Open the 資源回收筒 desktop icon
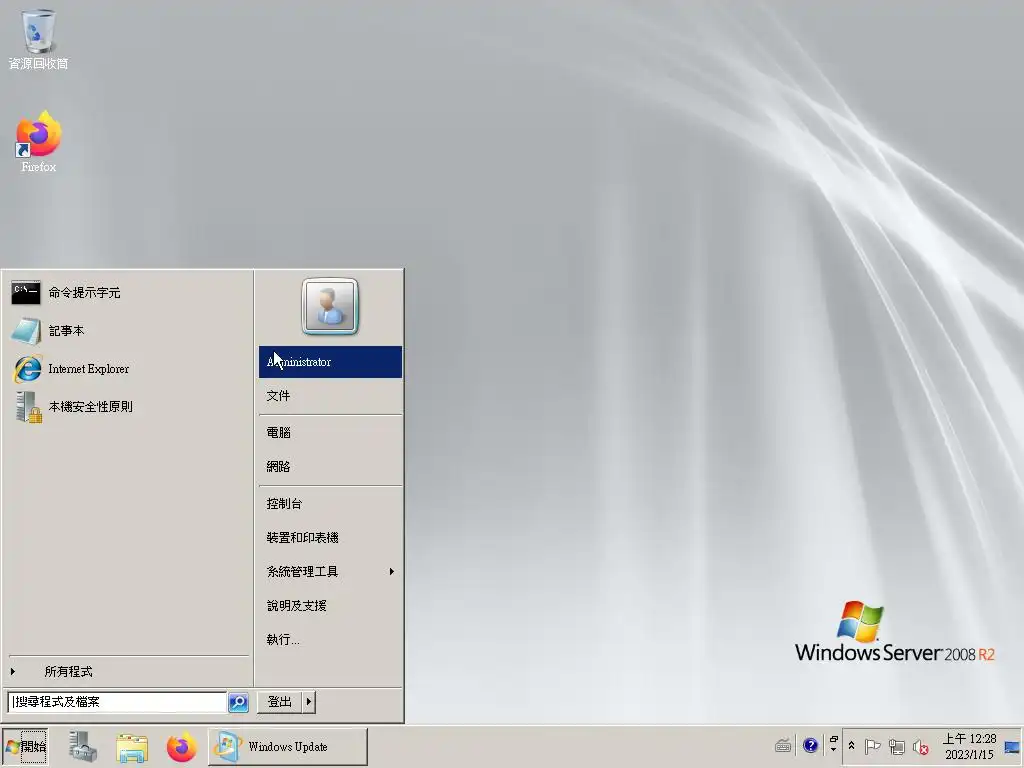 click(x=38, y=39)
